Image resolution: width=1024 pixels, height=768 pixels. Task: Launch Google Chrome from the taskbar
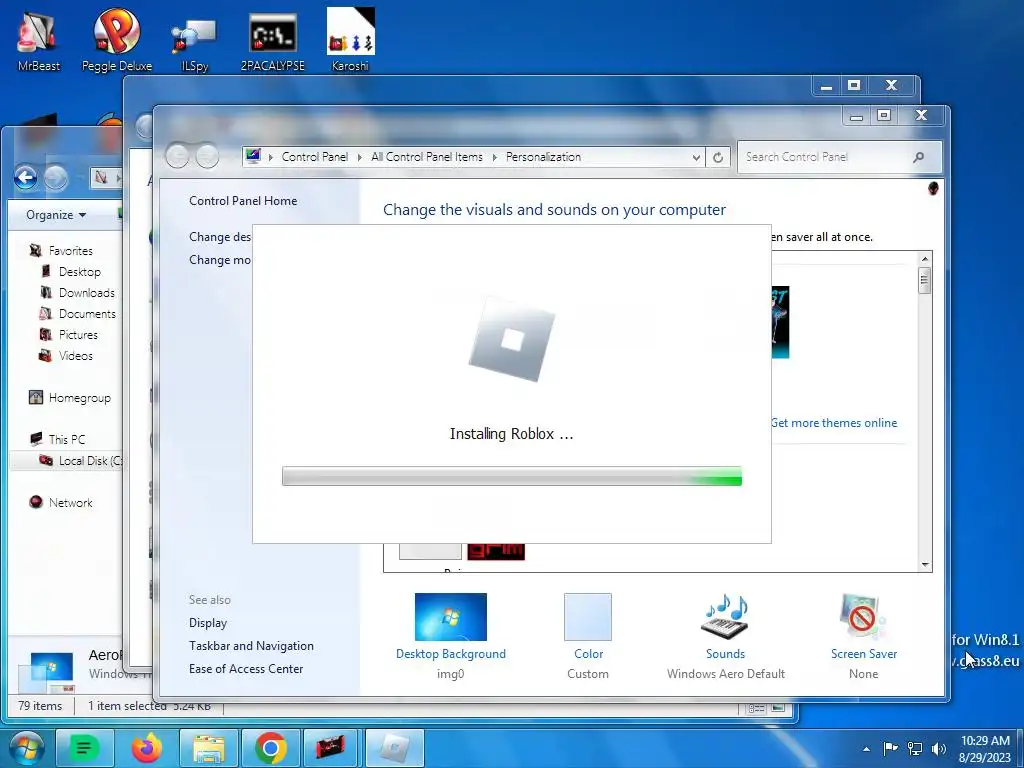click(x=270, y=748)
